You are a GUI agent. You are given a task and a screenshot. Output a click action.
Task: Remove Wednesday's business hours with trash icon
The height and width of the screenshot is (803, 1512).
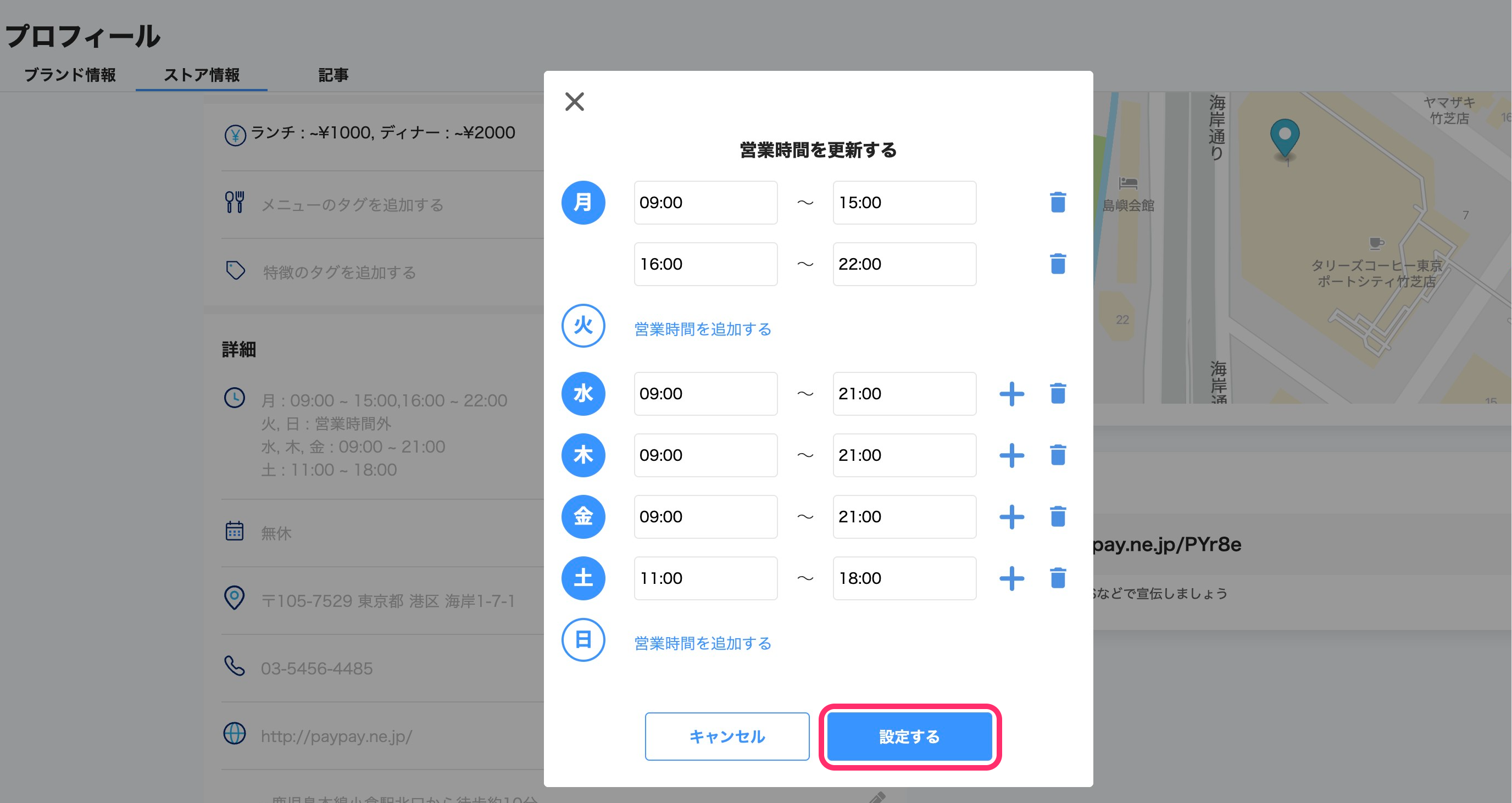point(1057,394)
